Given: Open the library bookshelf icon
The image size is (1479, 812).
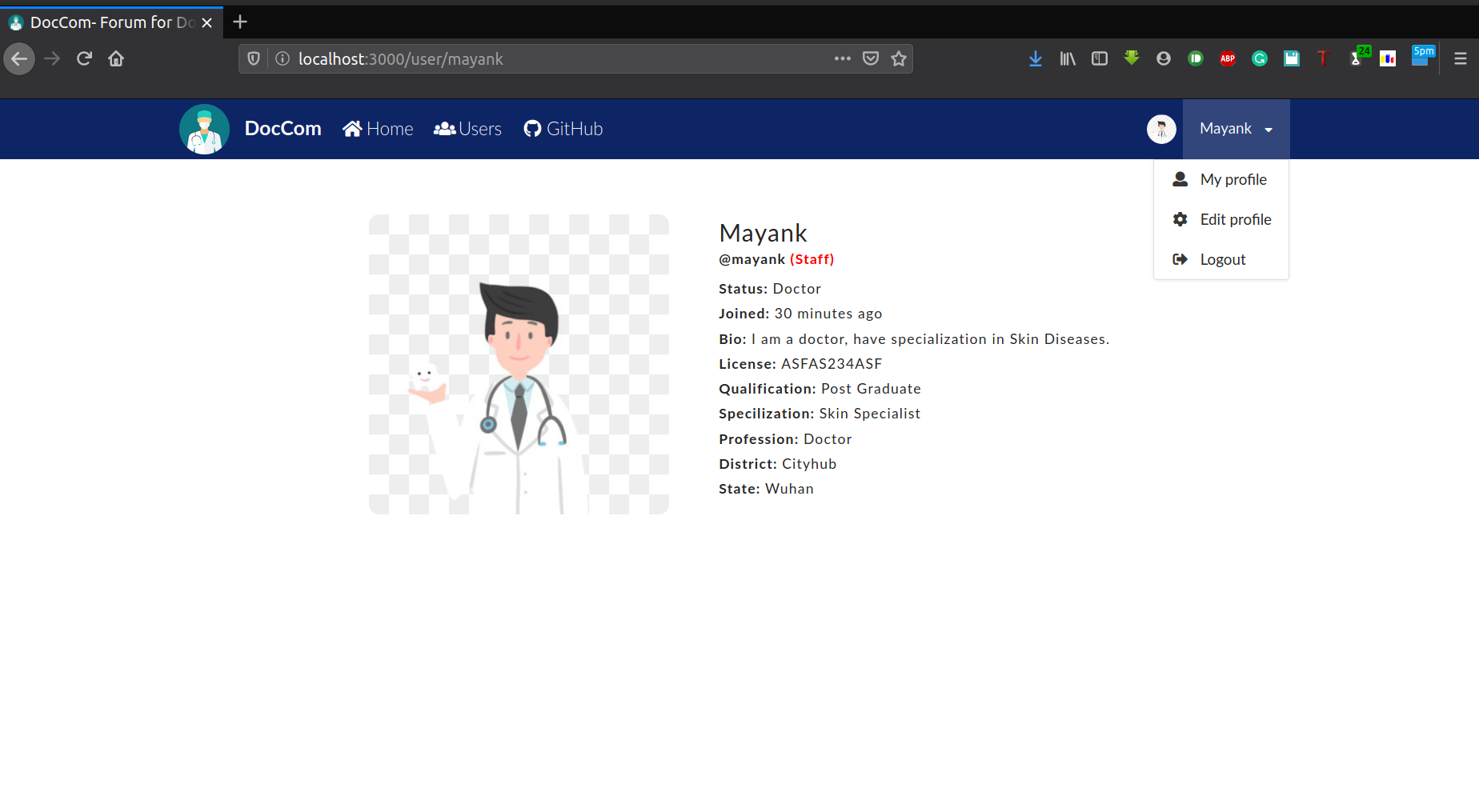Looking at the screenshot, I should (x=1068, y=58).
